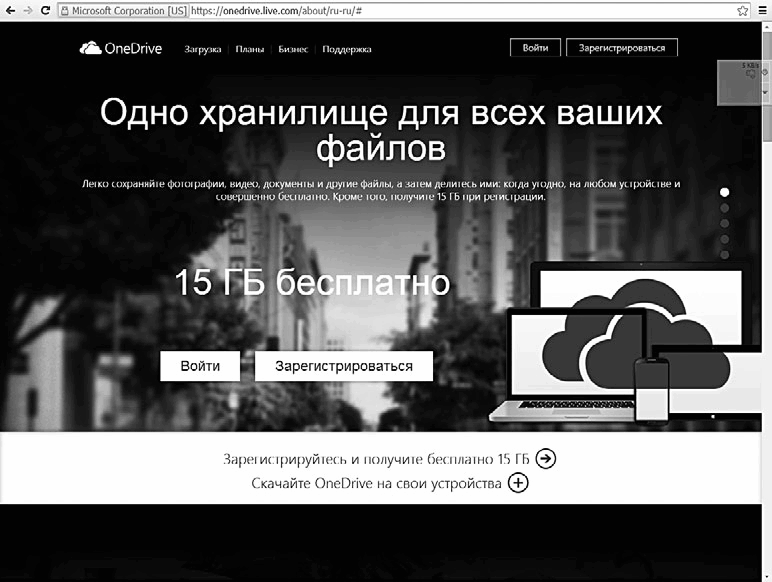Open the Поддержка menu item
The width and height of the screenshot is (772, 582).
click(x=347, y=49)
